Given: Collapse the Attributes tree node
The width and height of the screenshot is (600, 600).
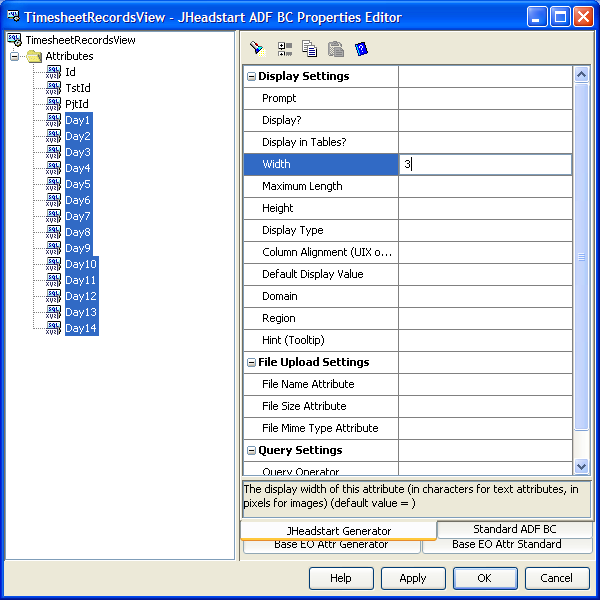Looking at the screenshot, I should click(15, 56).
